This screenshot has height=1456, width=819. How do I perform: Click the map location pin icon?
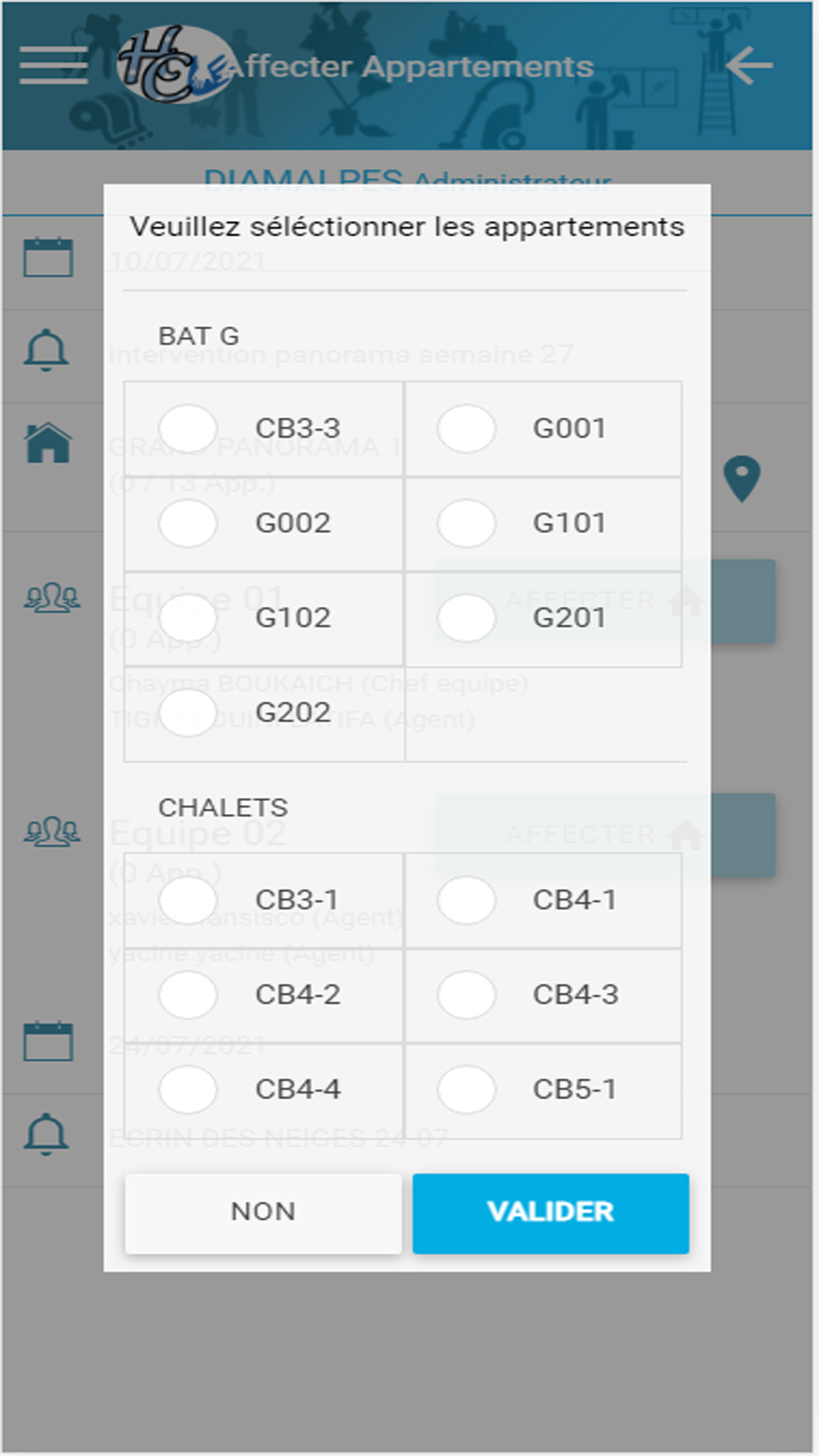[742, 479]
